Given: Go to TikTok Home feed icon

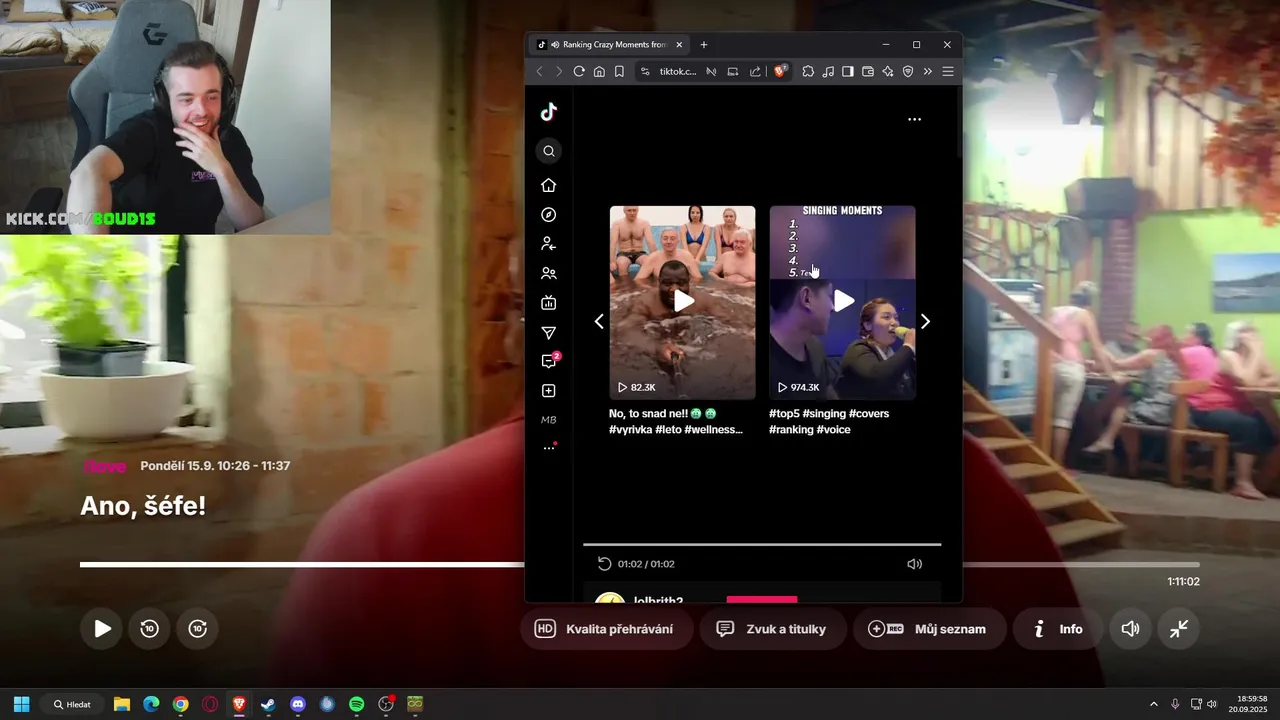Looking at the screenshot, I should (548, 185).
